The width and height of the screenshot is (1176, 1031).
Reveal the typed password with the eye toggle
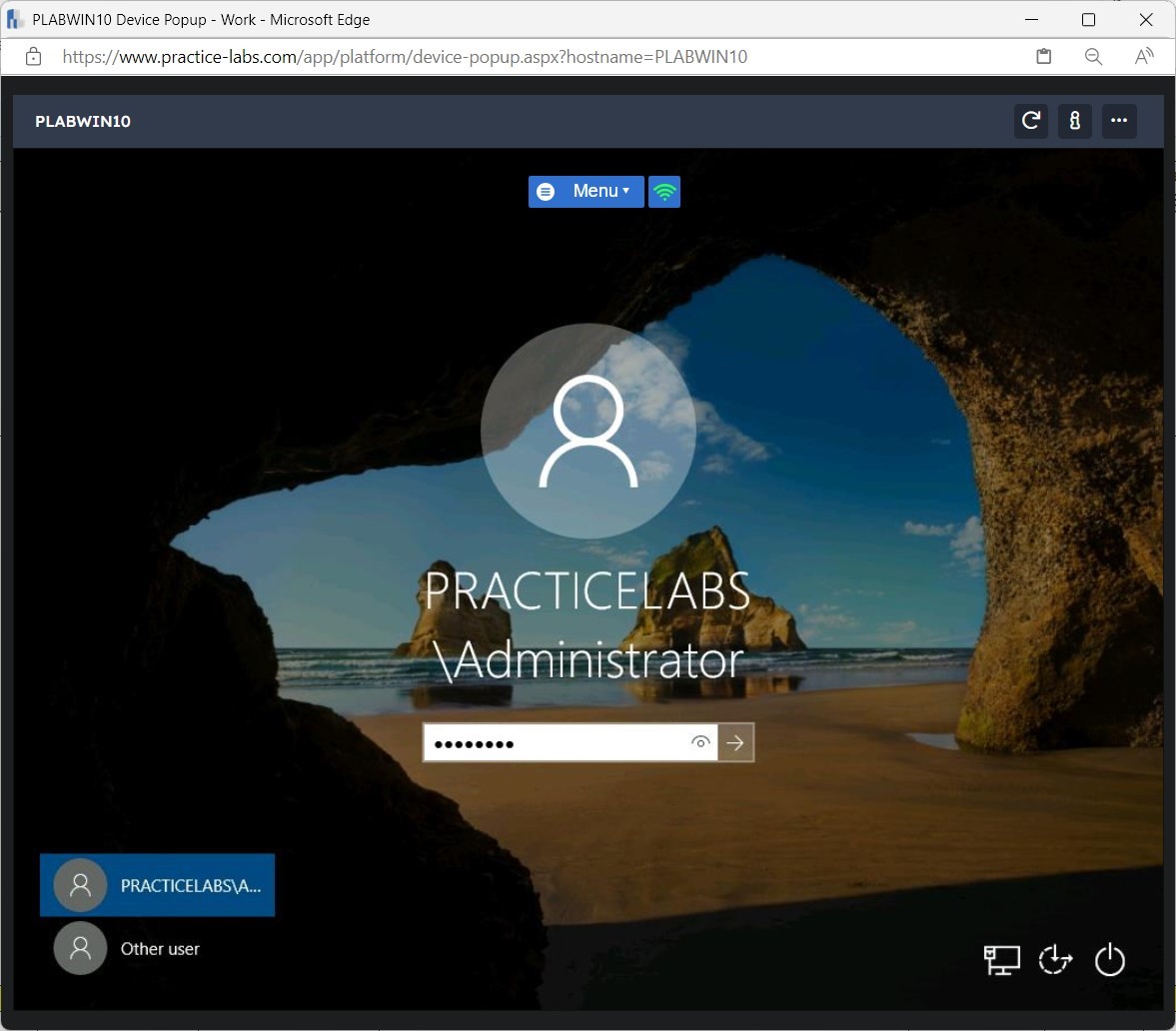click(700, 742)
